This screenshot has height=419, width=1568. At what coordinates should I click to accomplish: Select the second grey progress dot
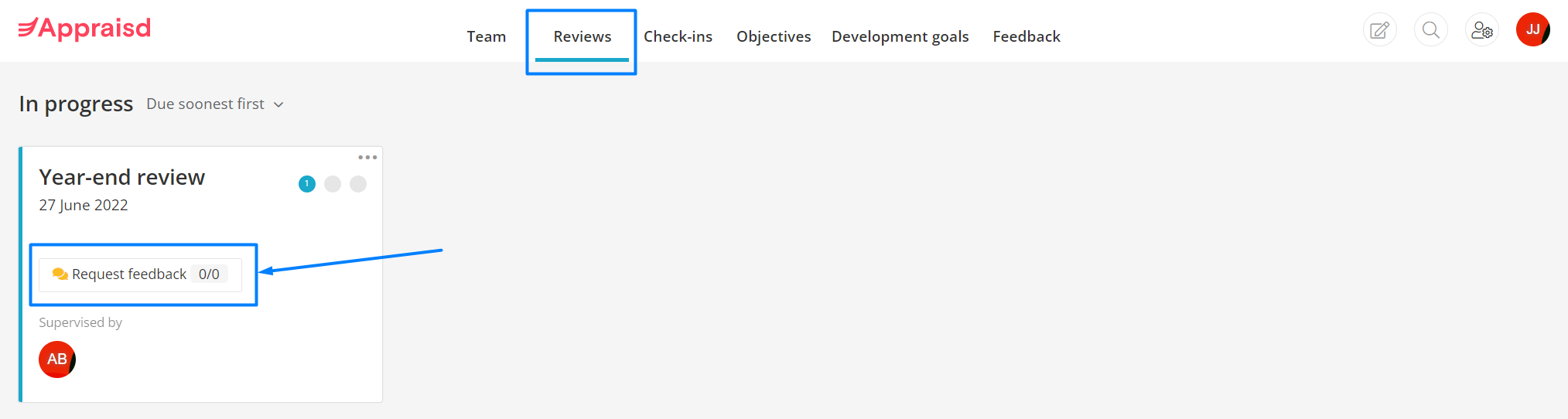click(333, 184)
